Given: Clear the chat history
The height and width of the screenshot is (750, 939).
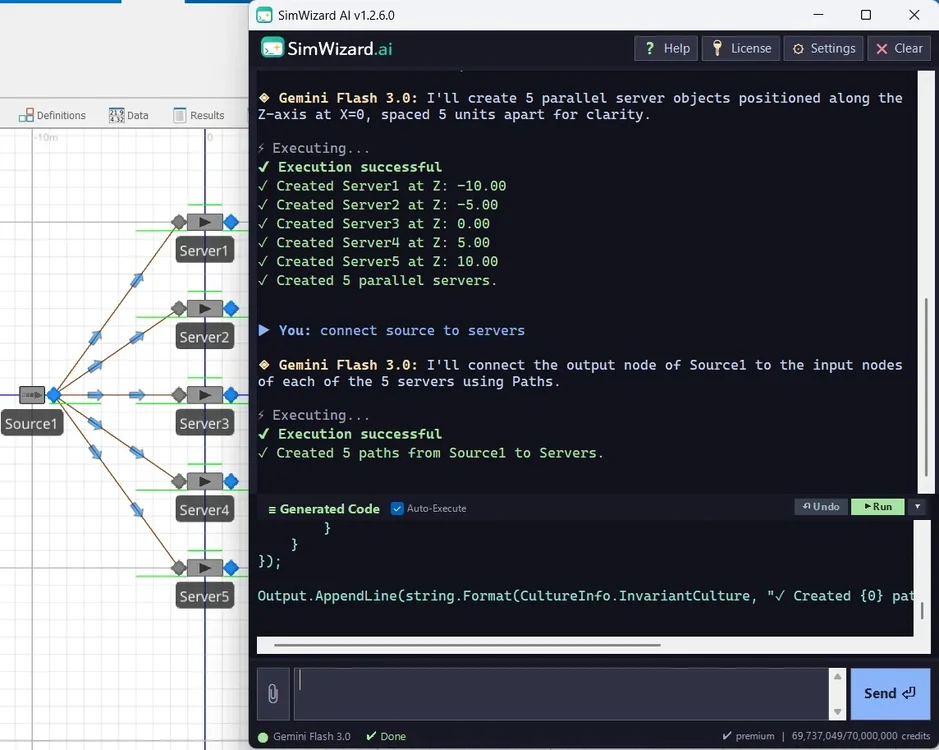Looking at the screenshot, I should pyautogui.click(x=899, y=49).
